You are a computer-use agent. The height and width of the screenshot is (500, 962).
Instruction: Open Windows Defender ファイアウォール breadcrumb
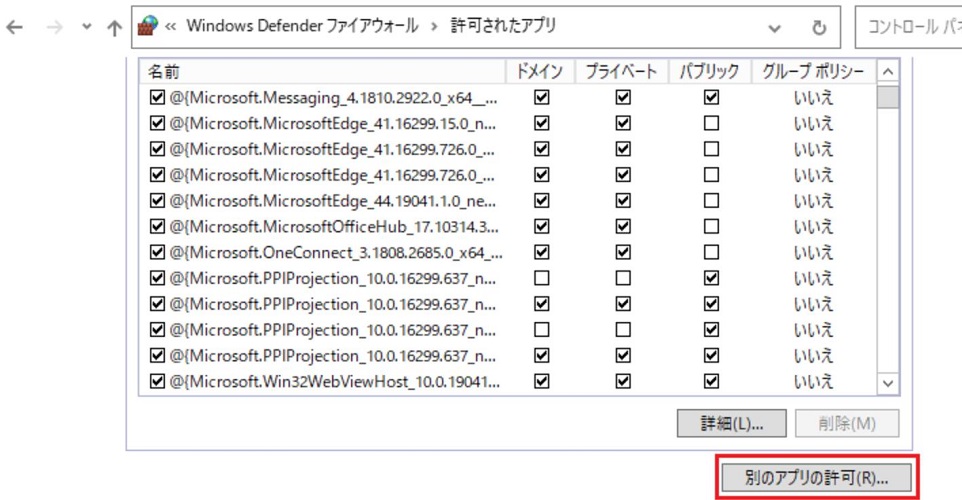pos(302,26)
